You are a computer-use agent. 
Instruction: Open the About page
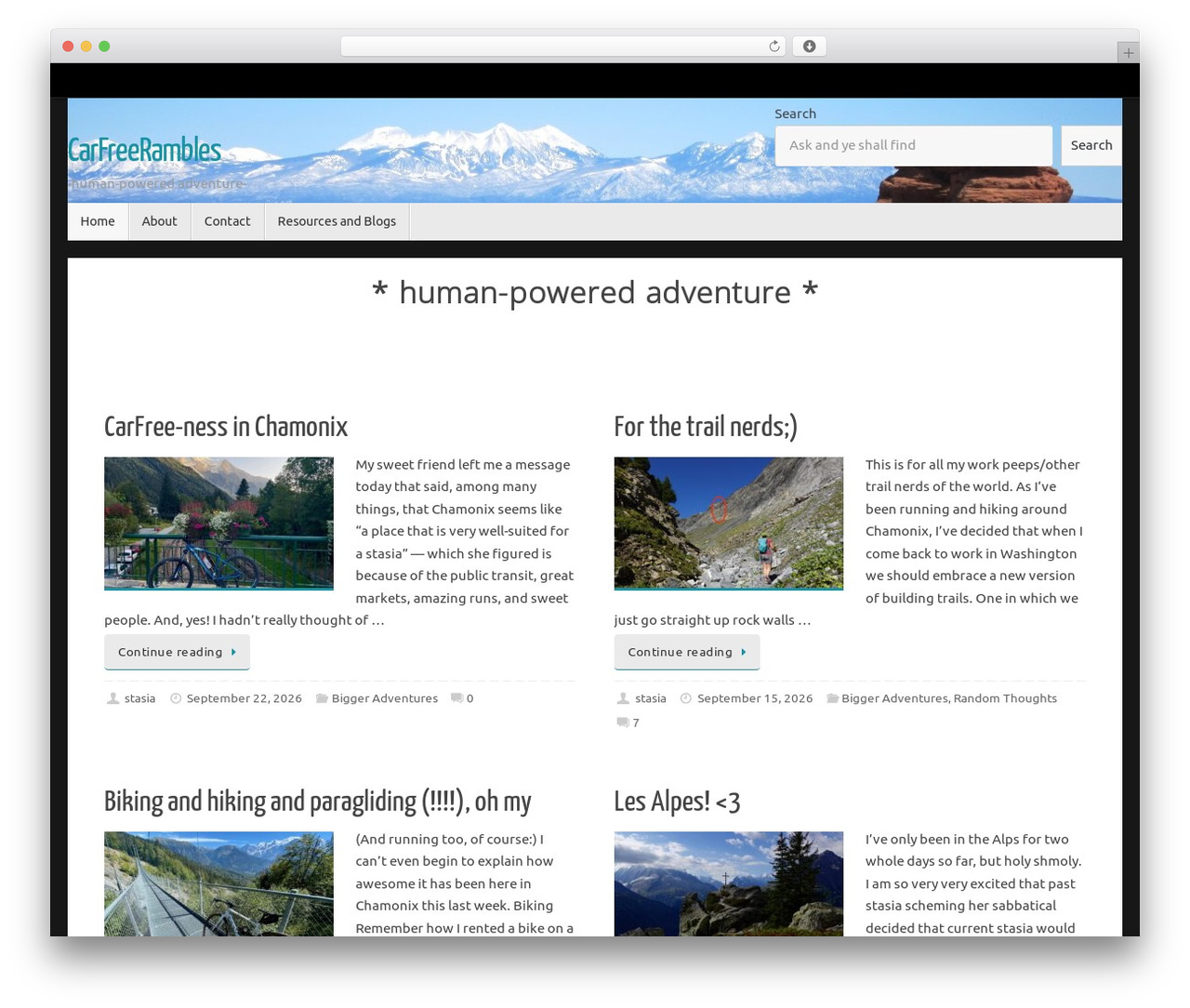[x=159, y=221]
